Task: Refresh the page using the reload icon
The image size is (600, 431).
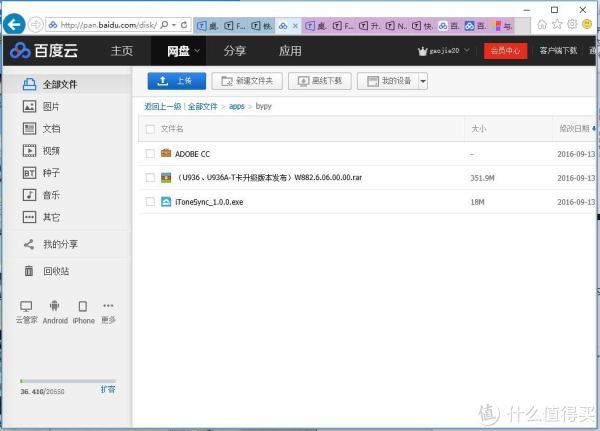Action: [184, 25]
